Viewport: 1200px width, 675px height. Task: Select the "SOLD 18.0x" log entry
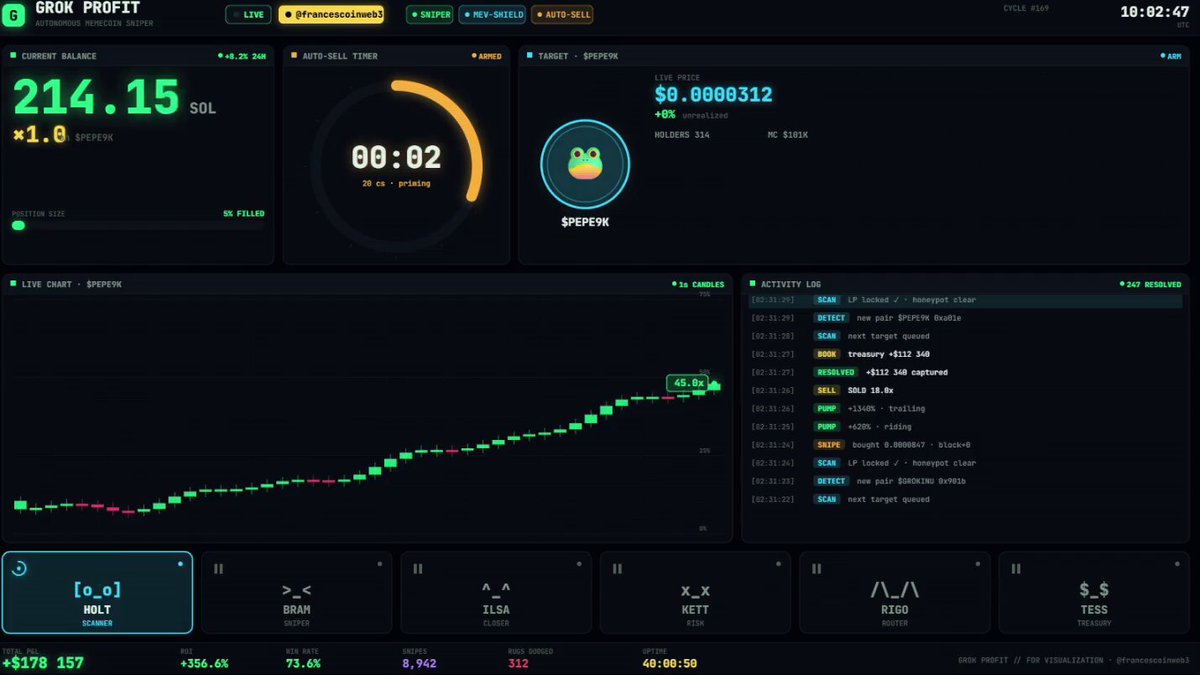pyautogui.click(x=967, y=390)
